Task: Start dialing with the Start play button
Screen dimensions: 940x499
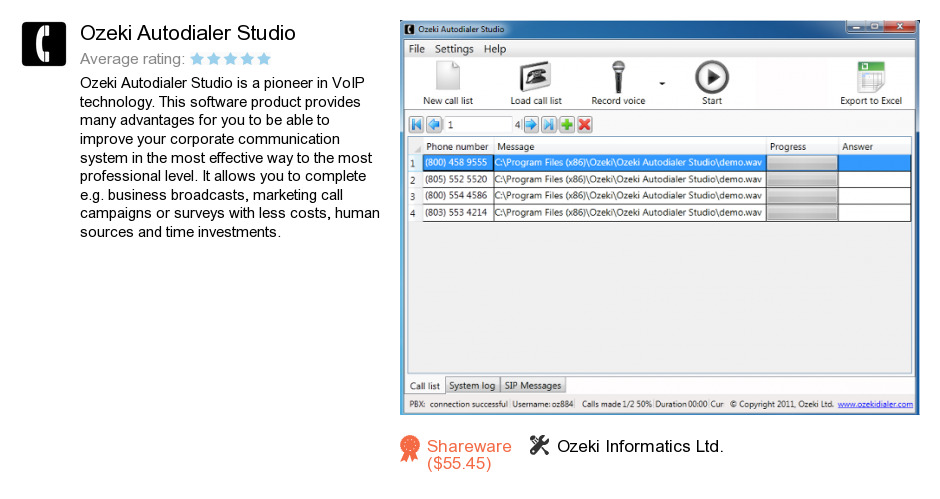Action: pyautogui.click(x=712, y=77)
